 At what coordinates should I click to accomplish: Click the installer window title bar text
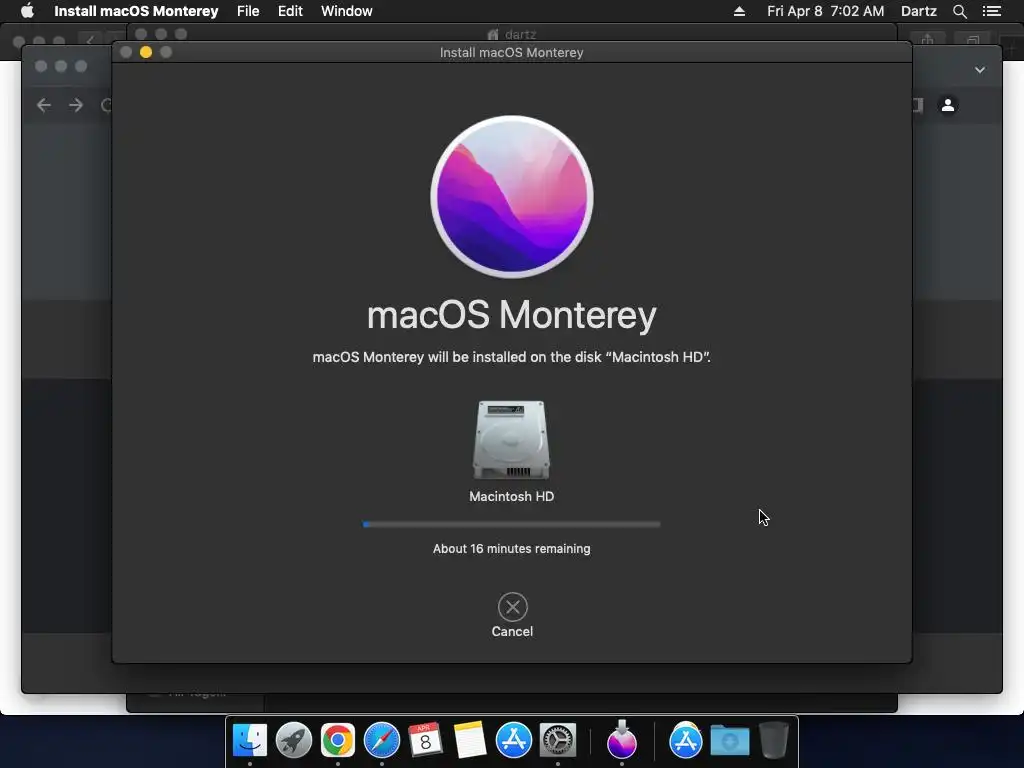click(511, 52)
